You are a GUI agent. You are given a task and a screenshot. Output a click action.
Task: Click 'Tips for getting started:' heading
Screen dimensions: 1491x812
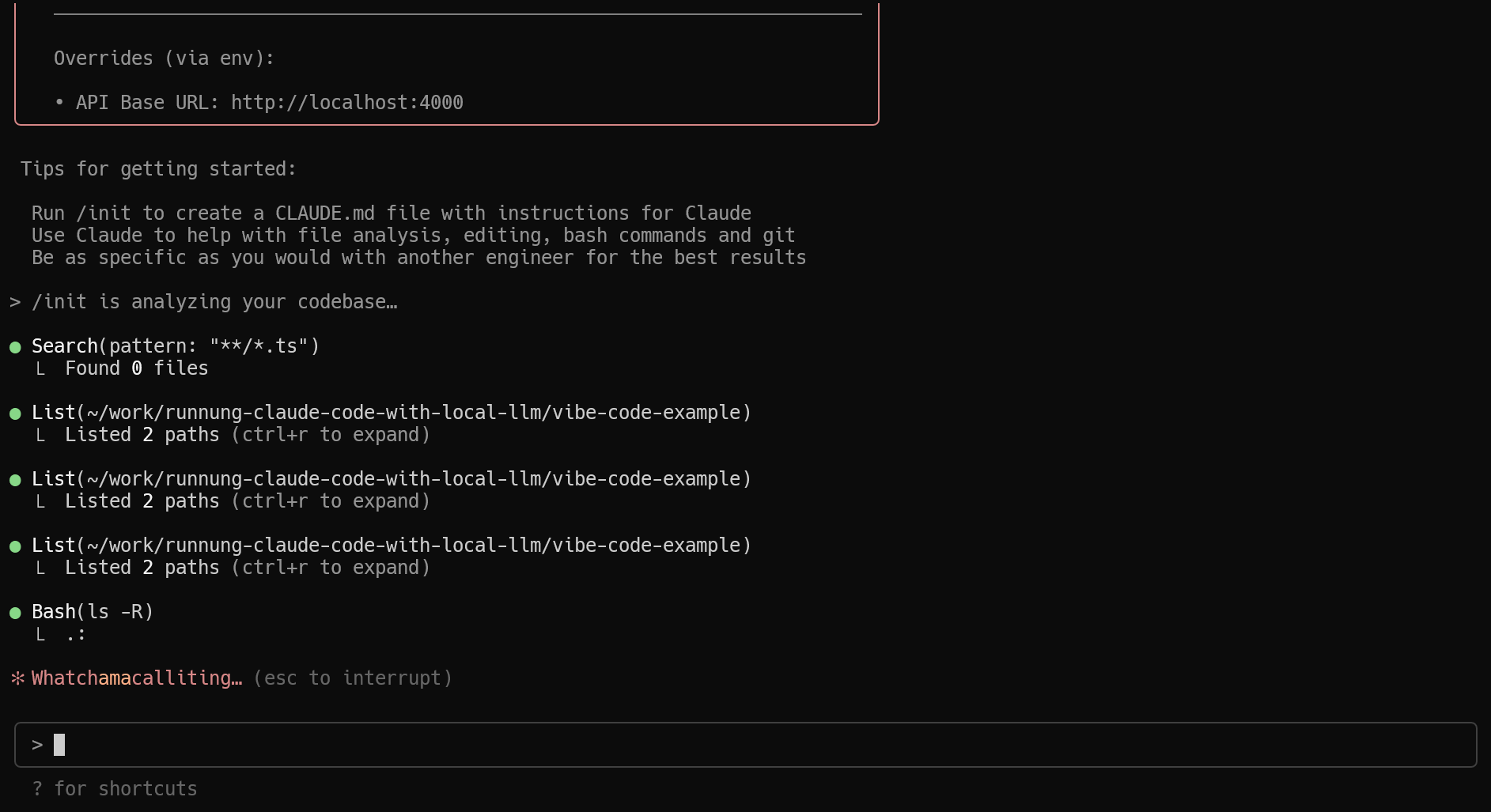(x=158, y=169)
